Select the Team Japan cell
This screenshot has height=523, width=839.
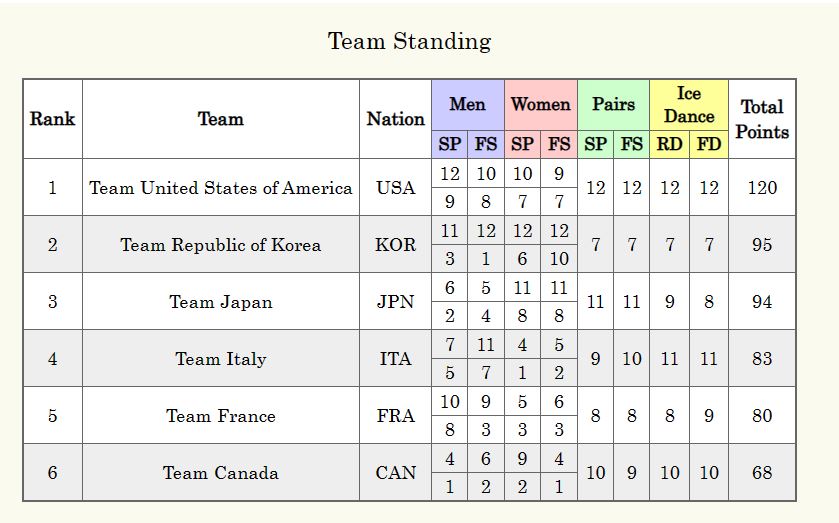point(220,302)
